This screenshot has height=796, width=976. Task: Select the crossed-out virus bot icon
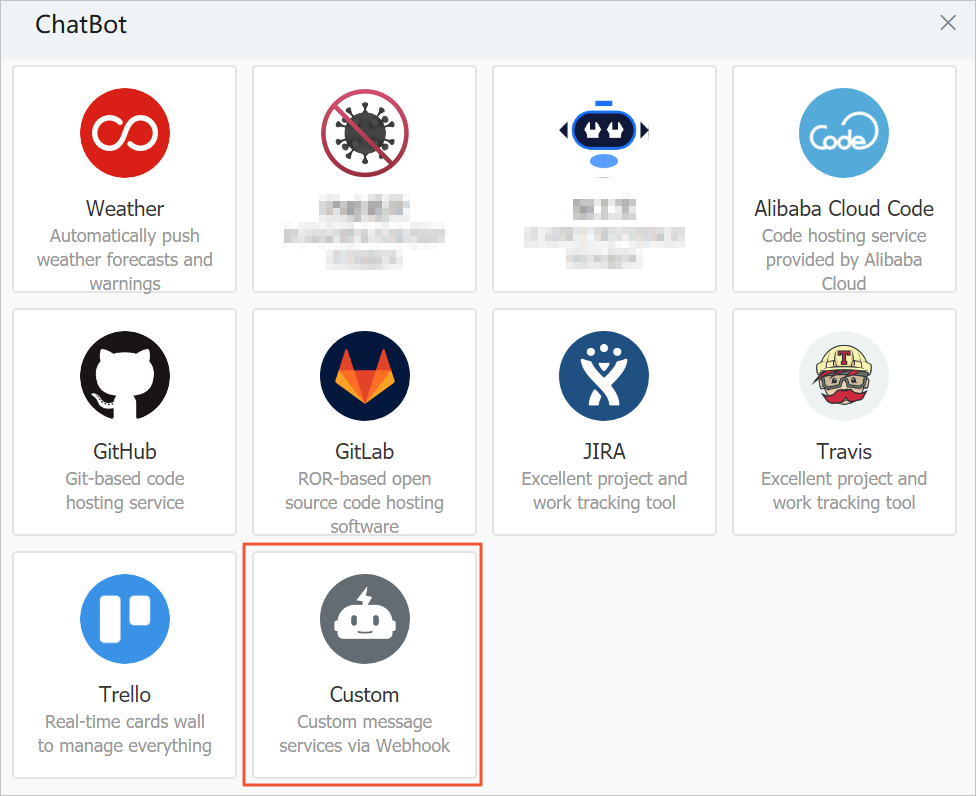pos(365,133)
